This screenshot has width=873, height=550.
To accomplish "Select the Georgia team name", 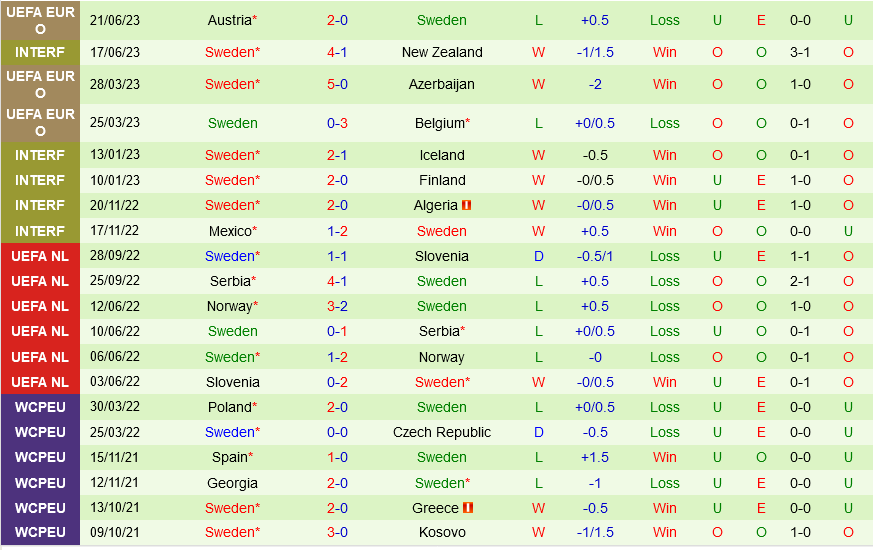I will tap(232, 483).
